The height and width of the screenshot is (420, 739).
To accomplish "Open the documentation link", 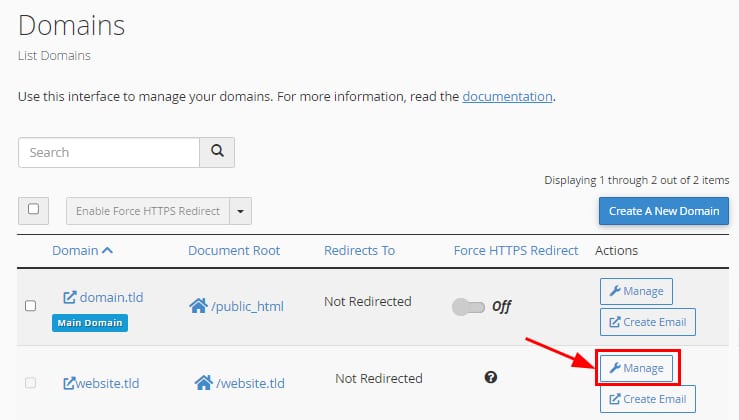I will coord(507,97).
